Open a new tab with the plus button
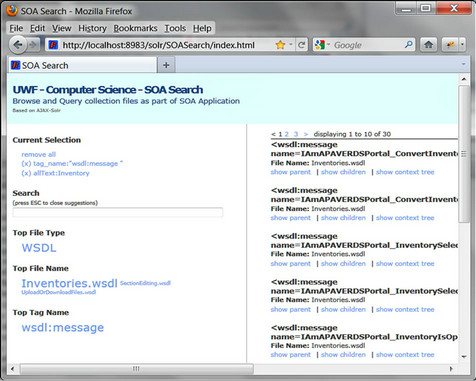Screen dimensions: 476x381 click(166, 65)
